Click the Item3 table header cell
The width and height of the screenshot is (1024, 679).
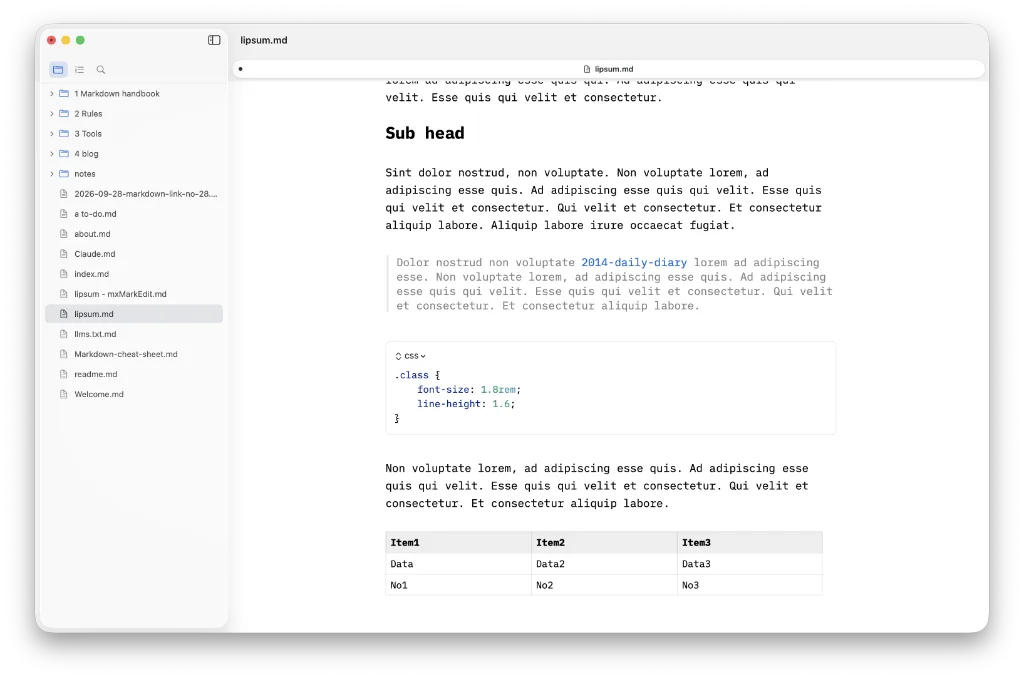(750, 543)
